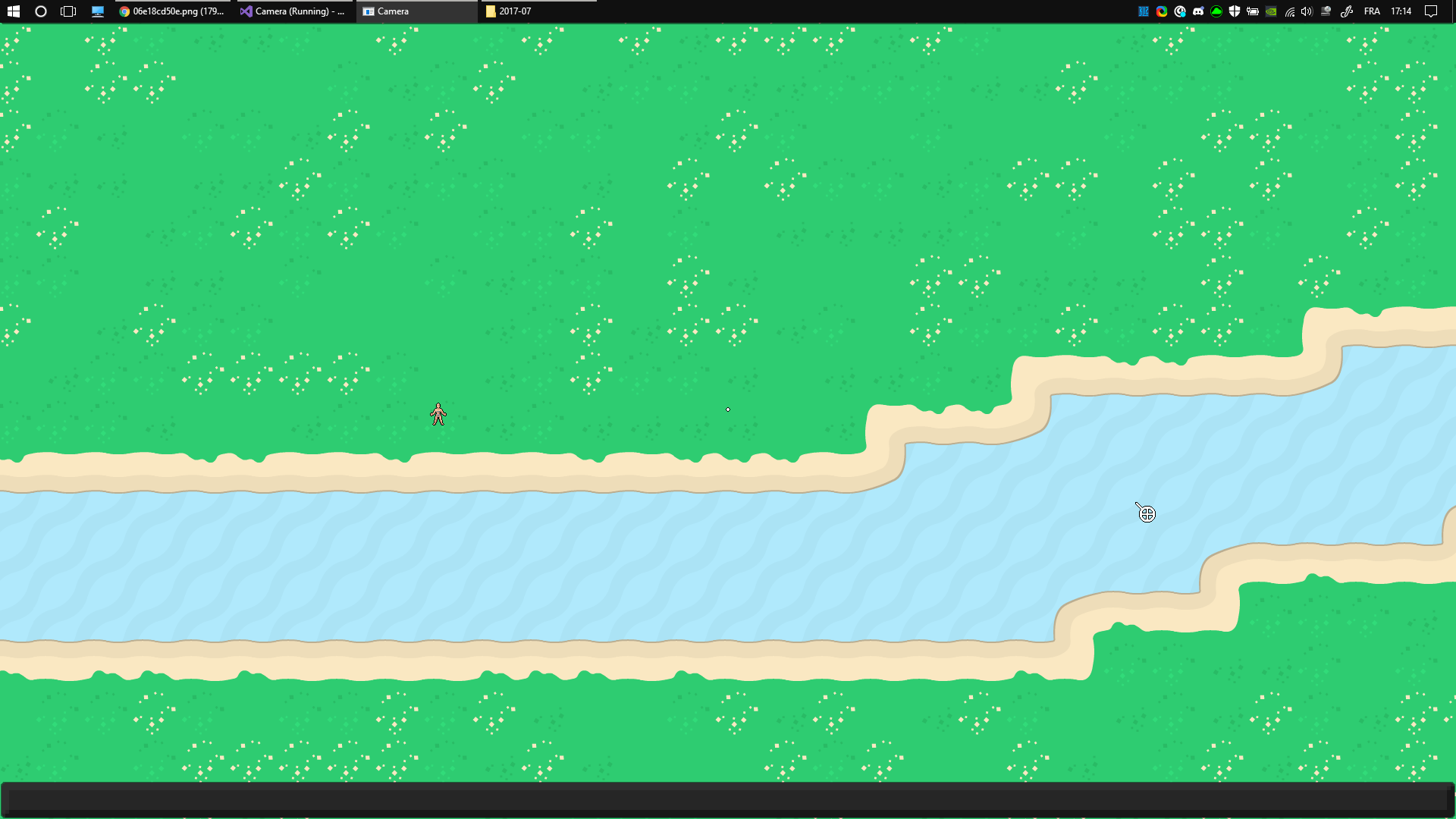Click the computer monitor taskbar icon
Image resolution: width=1456 pixels, height=819 pixels.
pyautogui.click(x=98, y=11)
